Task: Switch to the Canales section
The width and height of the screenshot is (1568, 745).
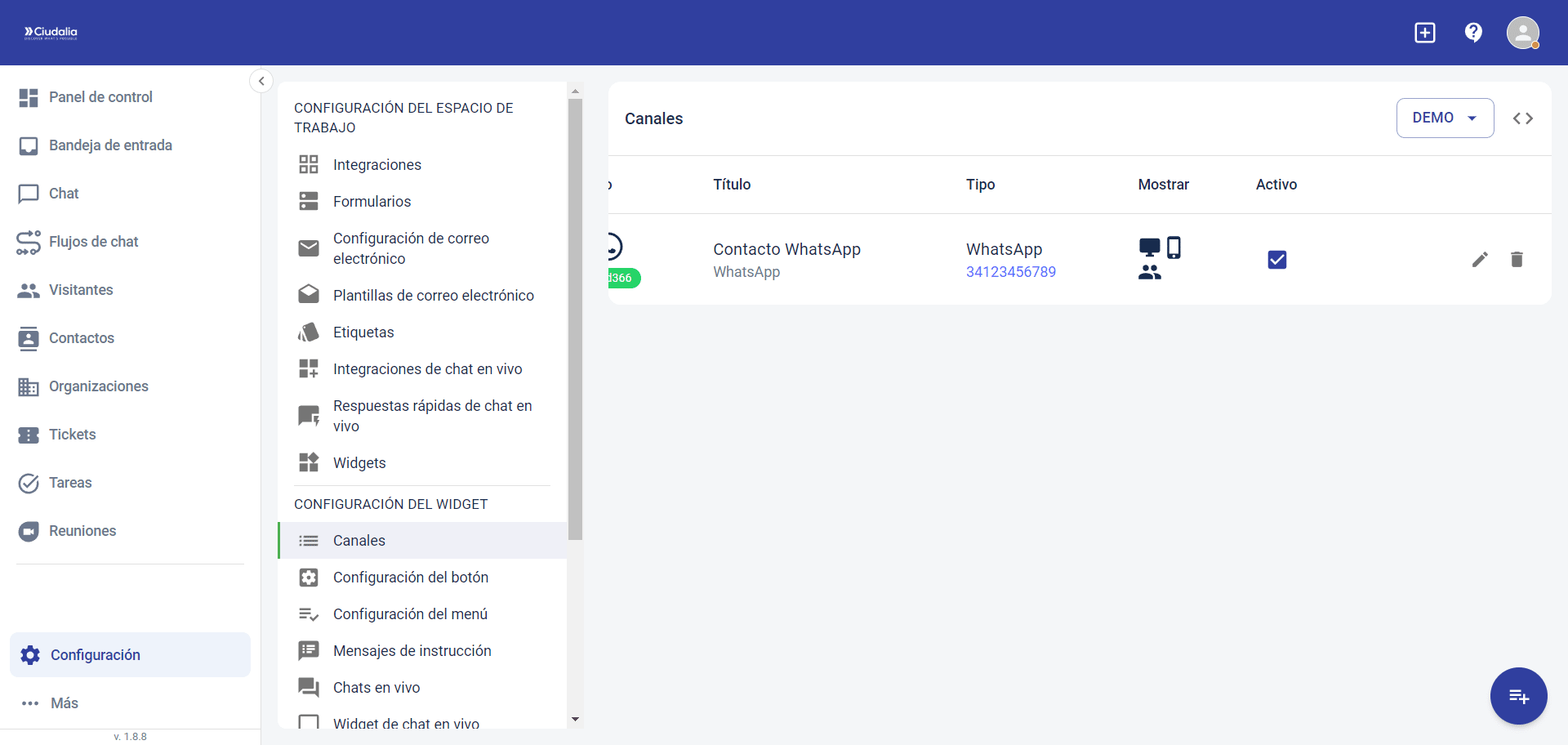Action: 359,540
